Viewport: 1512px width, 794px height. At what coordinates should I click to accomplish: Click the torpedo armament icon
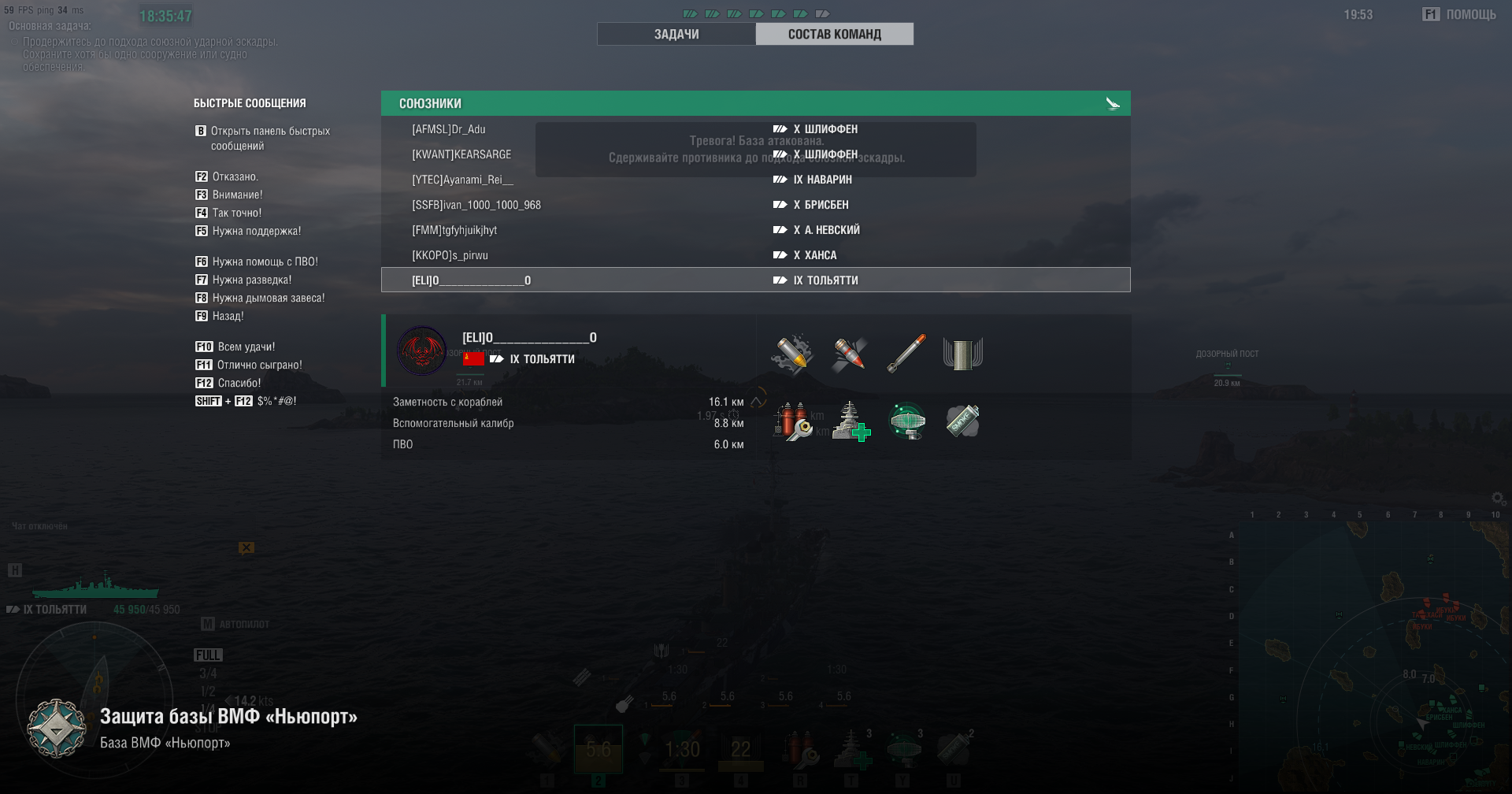coord(906,353)
